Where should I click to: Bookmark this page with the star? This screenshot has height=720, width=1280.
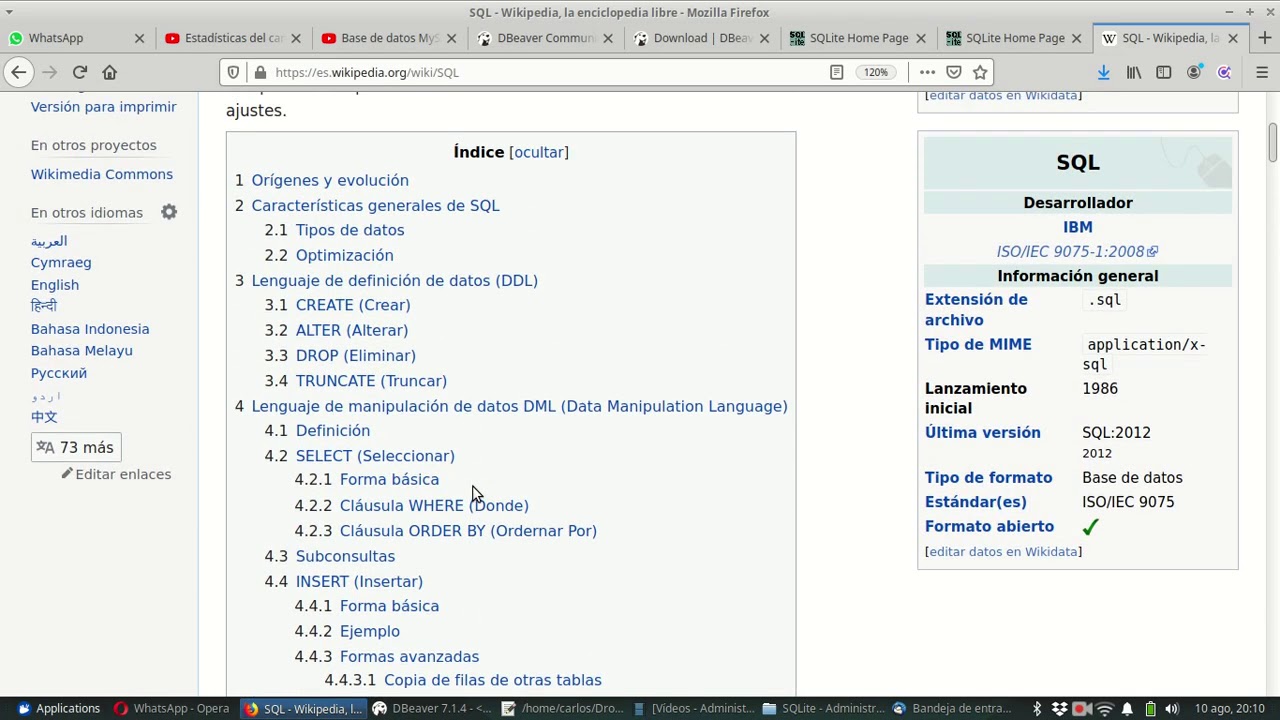980,72
